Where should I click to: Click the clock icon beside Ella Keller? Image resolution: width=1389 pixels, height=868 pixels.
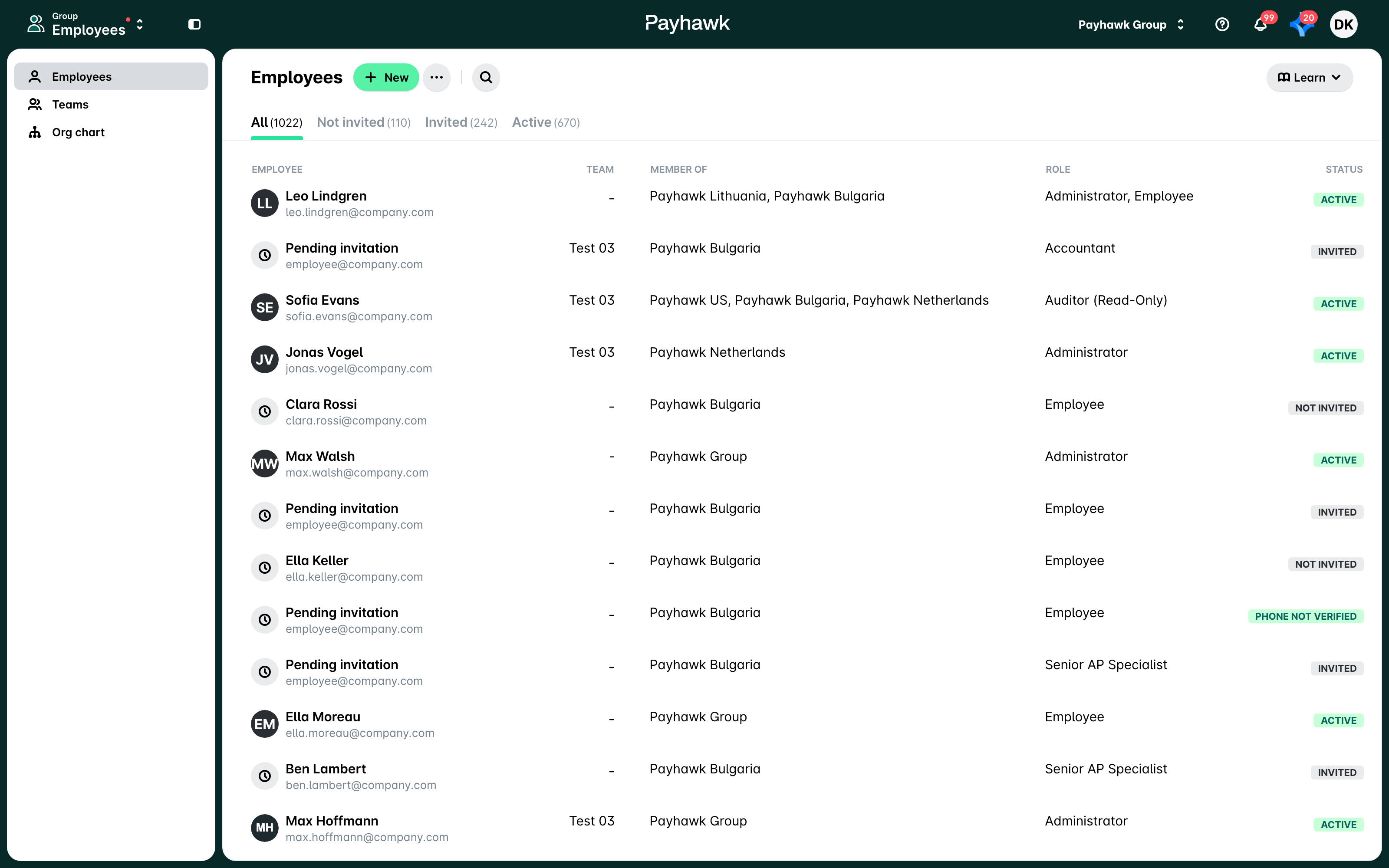click(x=265, y=568)
